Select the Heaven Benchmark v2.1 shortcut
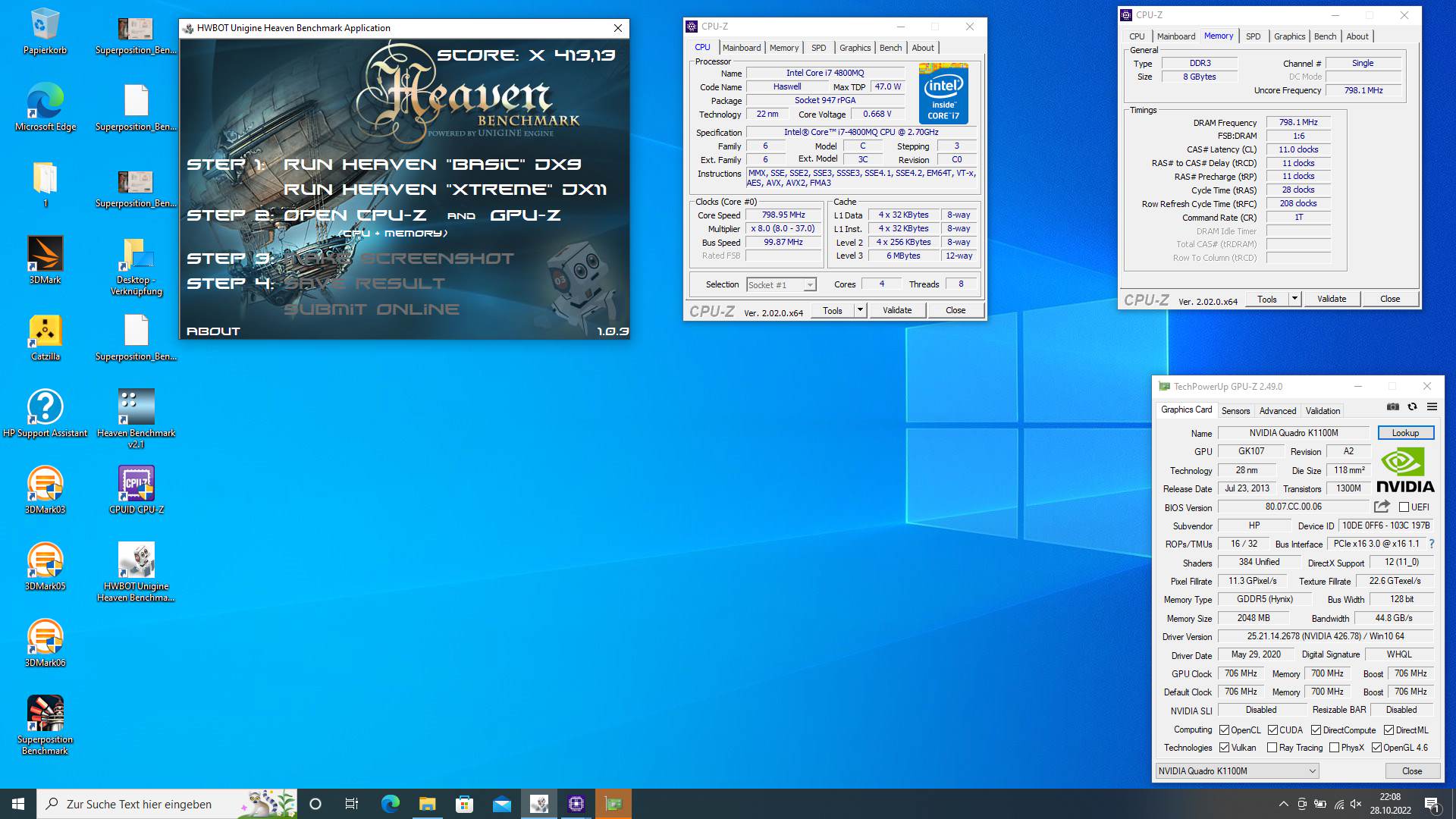 [x=136, y=419]
